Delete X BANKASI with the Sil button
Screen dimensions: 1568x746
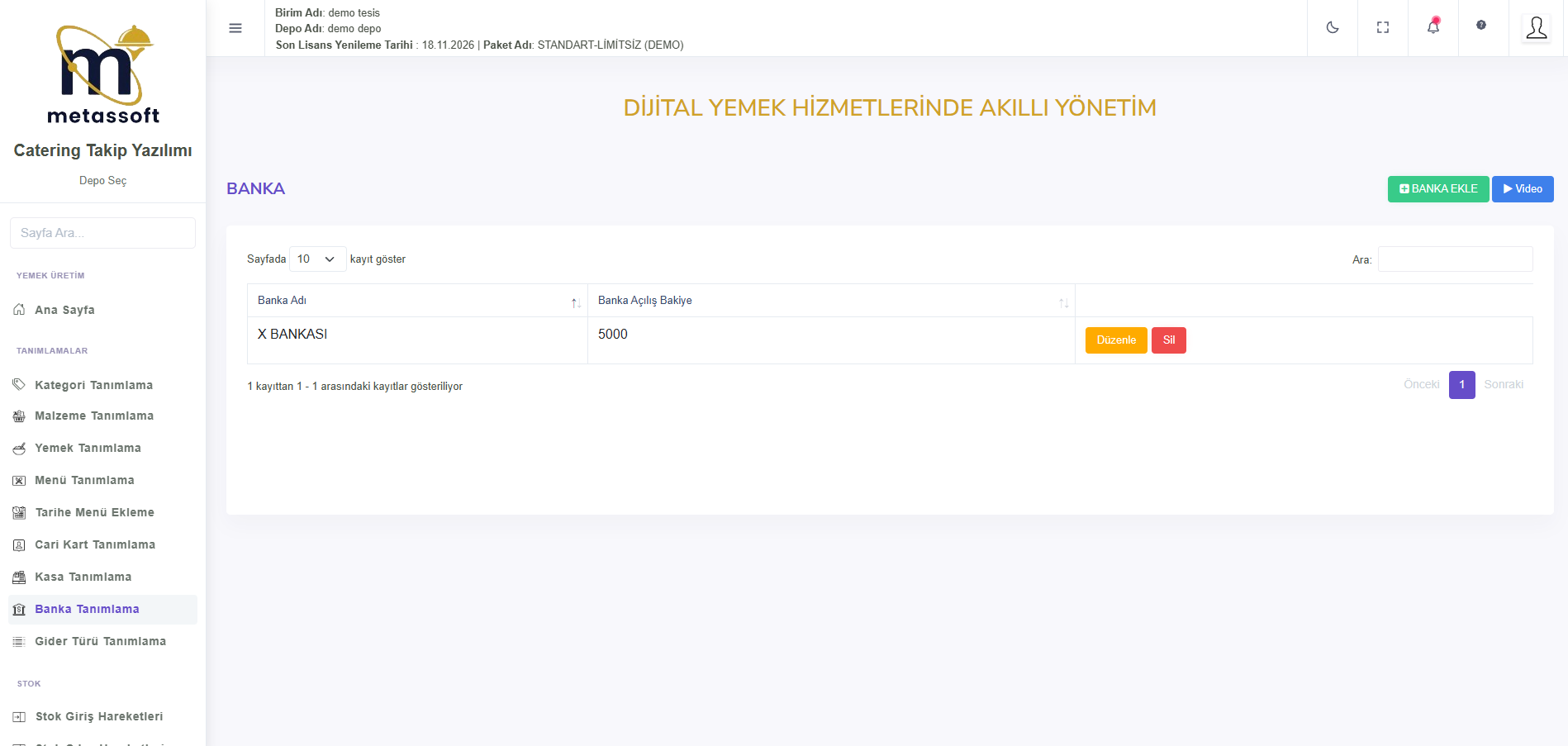(x=1168, y=340)
